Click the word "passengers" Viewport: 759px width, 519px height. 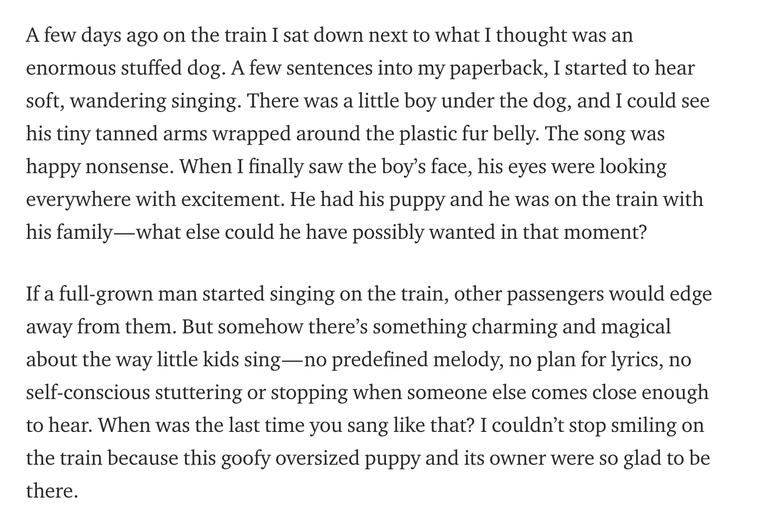tap(555, 295)
